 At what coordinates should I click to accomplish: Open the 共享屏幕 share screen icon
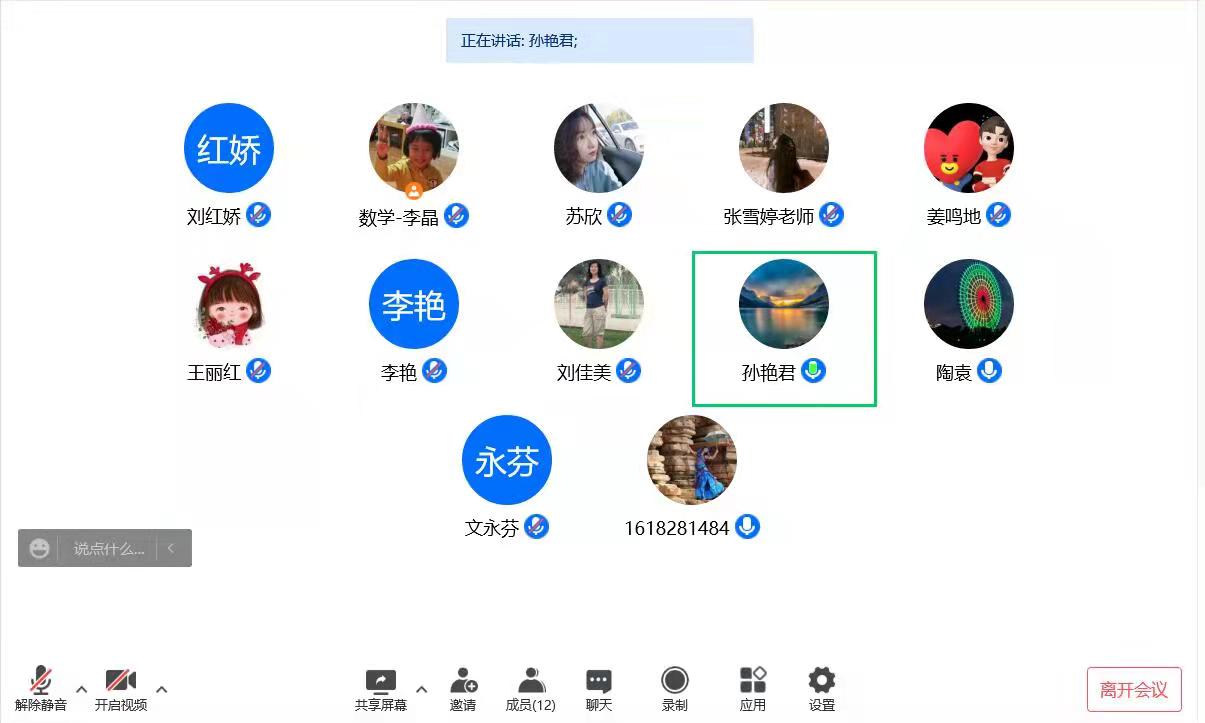coord(381,682)
